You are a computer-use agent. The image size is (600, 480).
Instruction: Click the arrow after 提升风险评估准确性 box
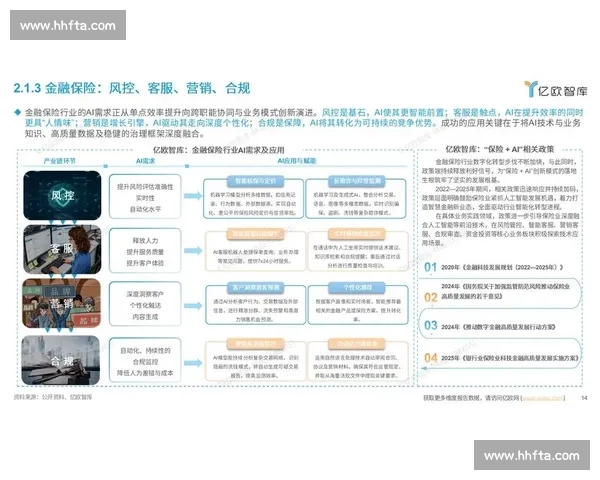(x=193, y=196)
